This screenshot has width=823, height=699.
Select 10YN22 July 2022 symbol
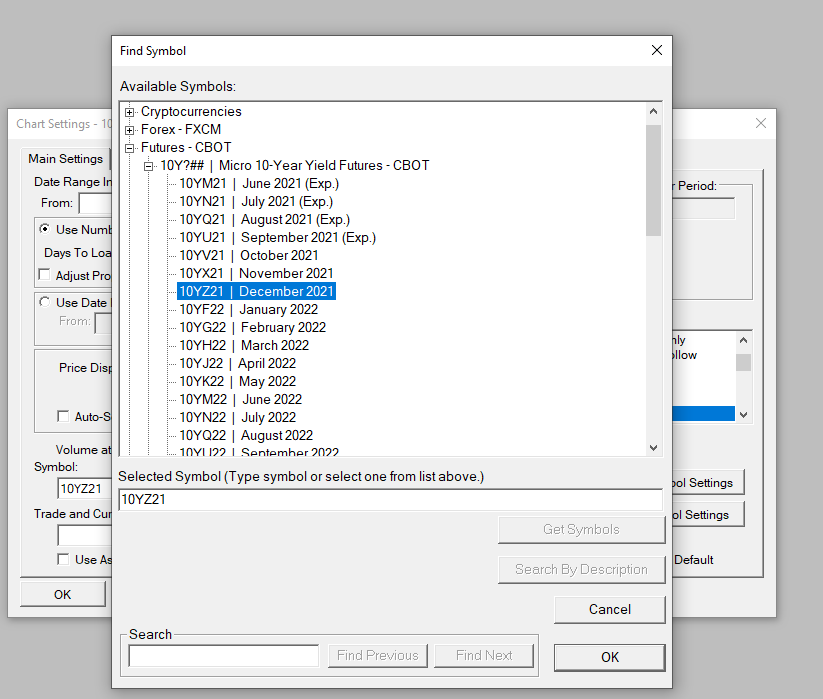click(x=238, y=417)
